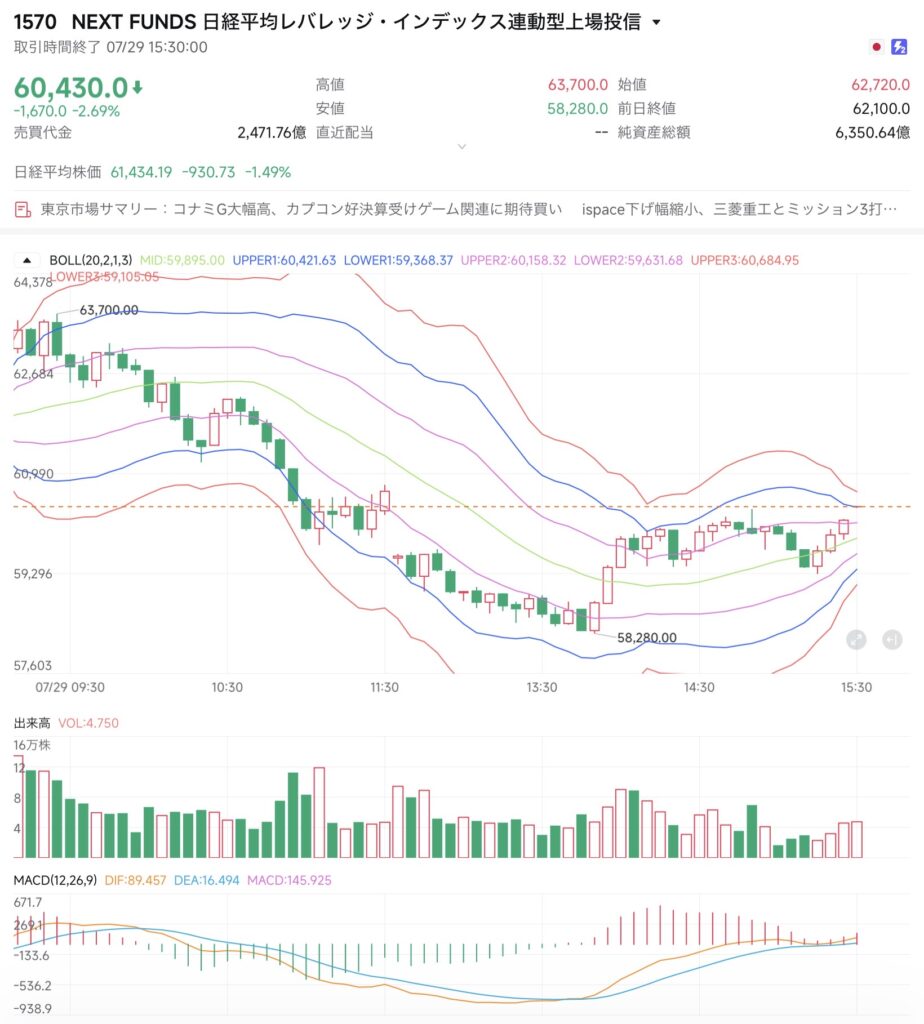The height and width of the screenshot is (1024, 924).
Task: Click the 高値 value 63,700.0
Action: coord(577,84)
